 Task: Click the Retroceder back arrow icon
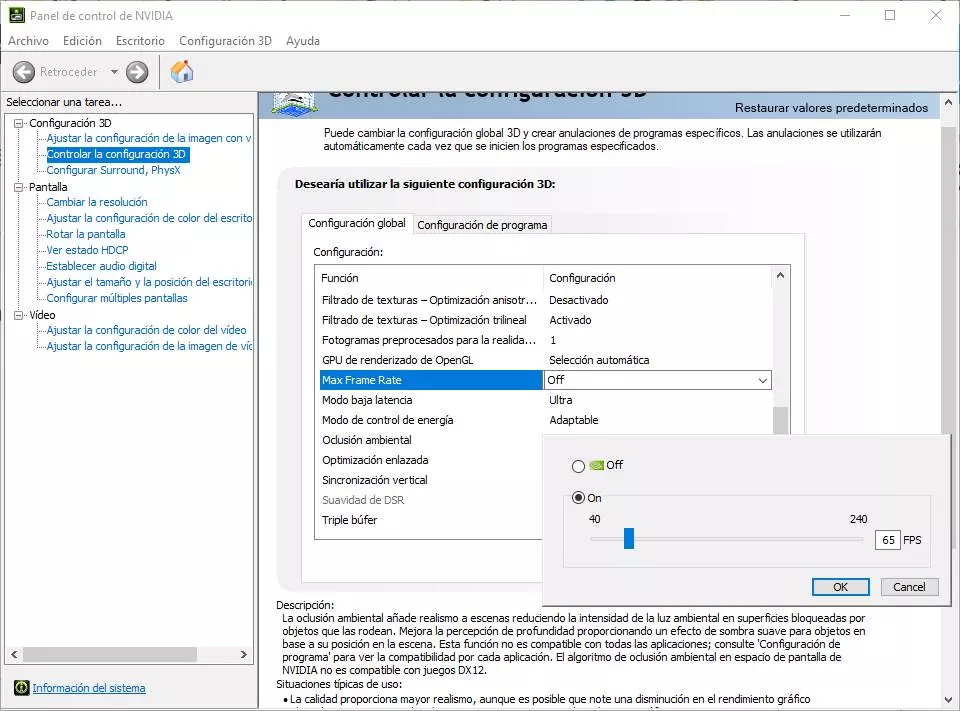tap(24, 72)
